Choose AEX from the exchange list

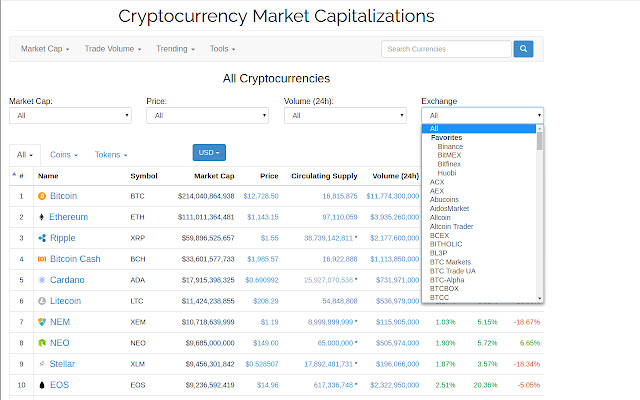(436, 191)
